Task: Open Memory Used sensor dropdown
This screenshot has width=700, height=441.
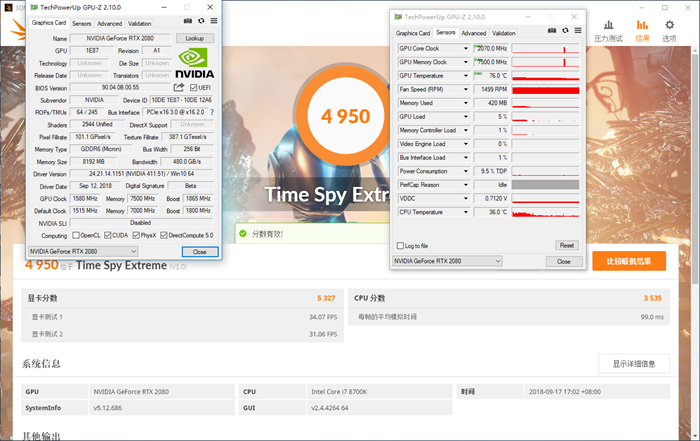Action: 465,103
